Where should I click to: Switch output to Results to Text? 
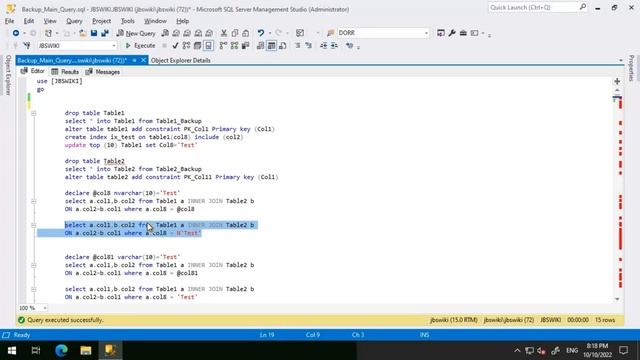[x=260, y=46]
